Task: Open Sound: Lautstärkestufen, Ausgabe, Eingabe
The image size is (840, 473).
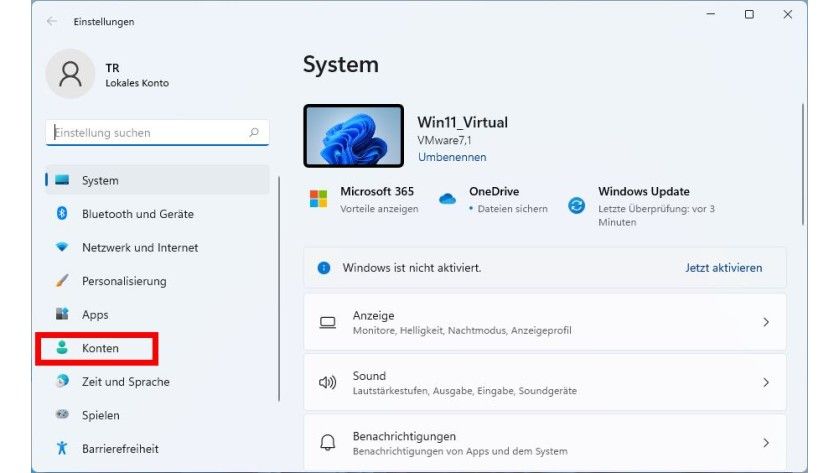Action: click(x=545, y=382)
